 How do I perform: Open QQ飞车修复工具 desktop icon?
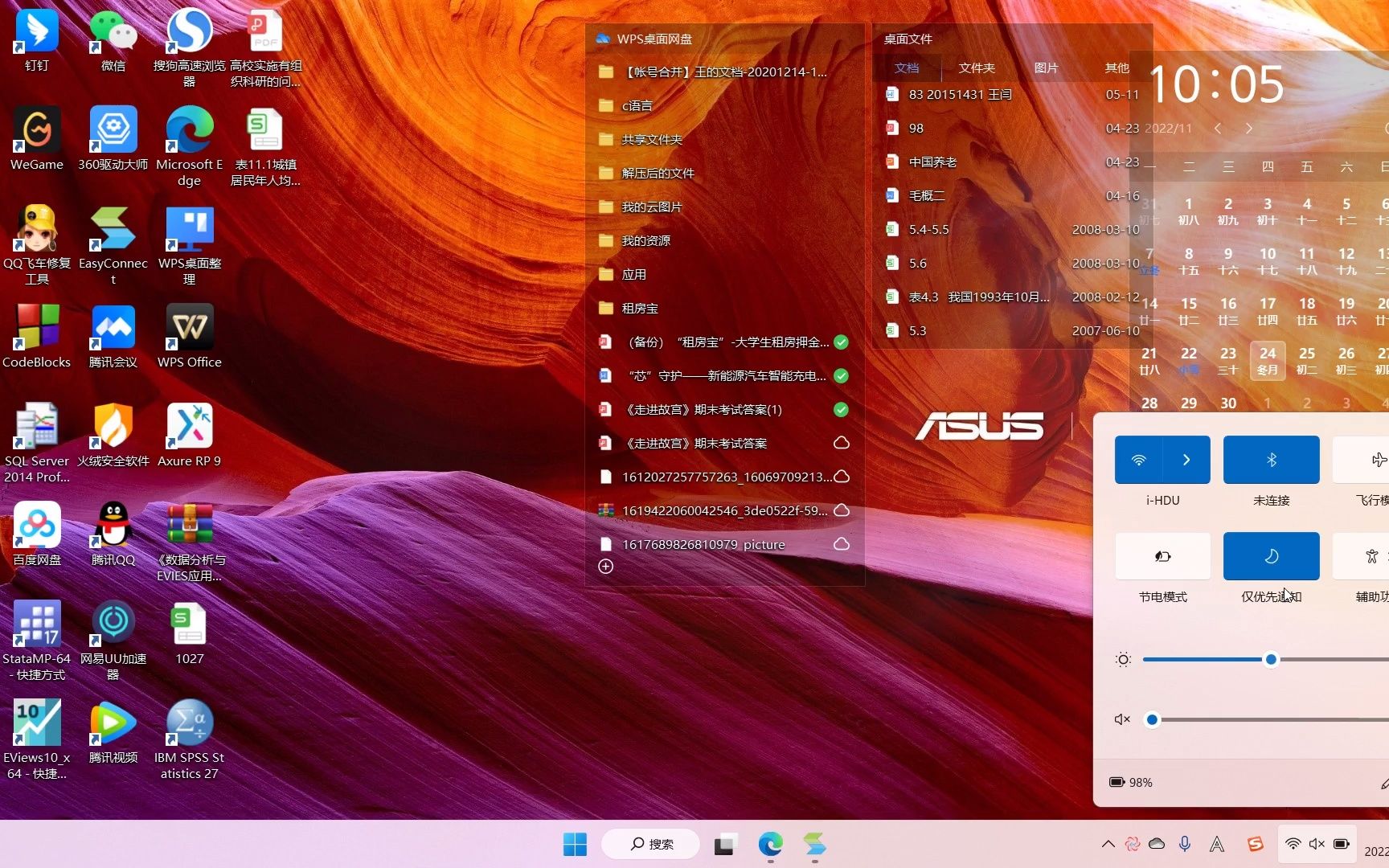(36, 244)
